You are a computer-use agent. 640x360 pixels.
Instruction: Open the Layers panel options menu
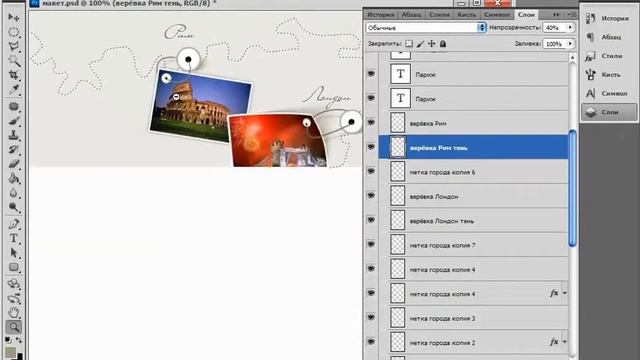click(571, 14)
